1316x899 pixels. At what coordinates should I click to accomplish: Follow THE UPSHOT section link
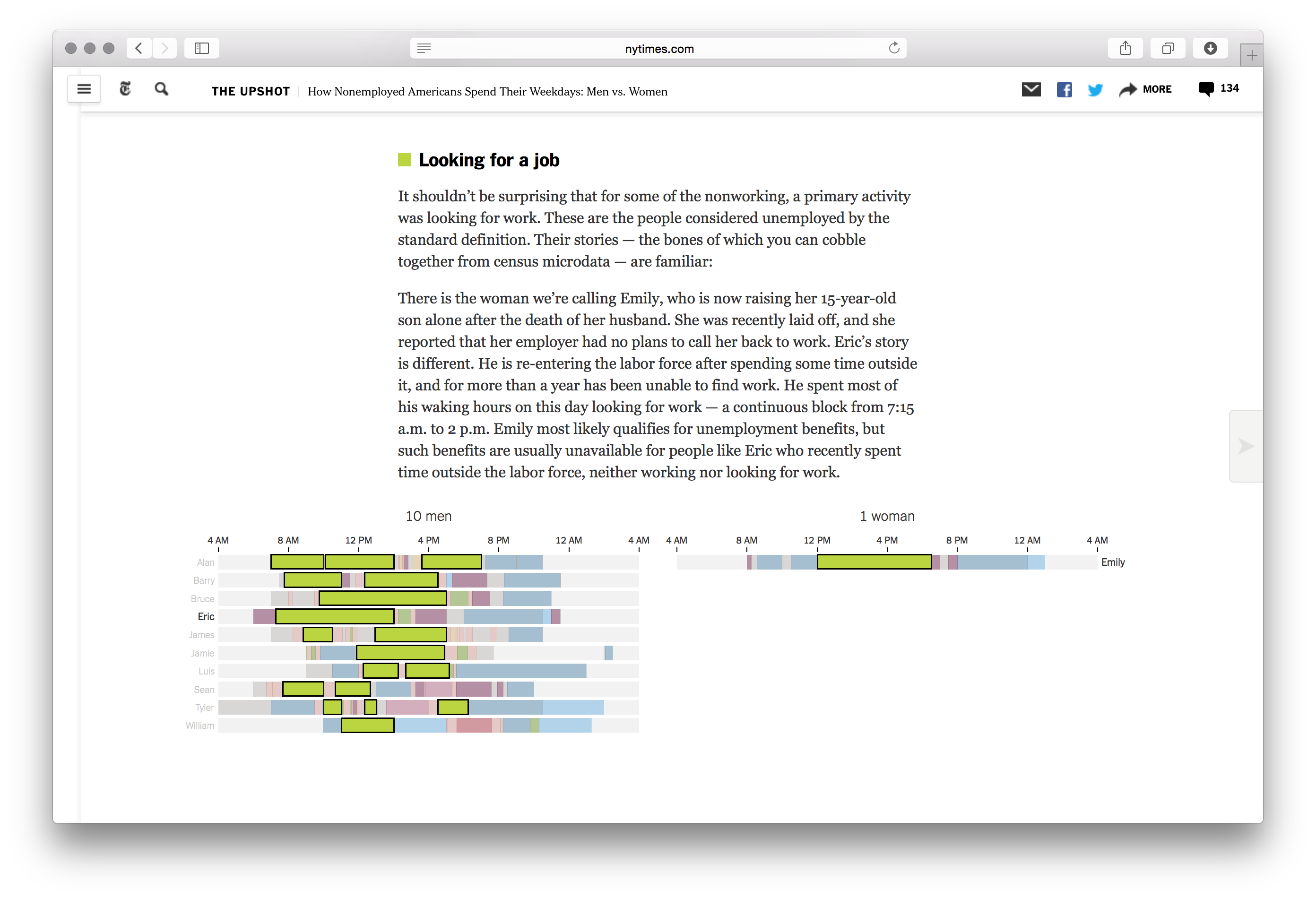click(250, 91)
